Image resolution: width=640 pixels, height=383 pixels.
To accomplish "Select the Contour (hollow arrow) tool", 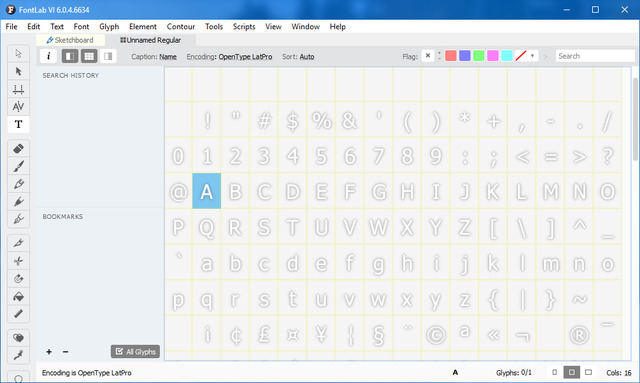I will [x=18, y=53].
